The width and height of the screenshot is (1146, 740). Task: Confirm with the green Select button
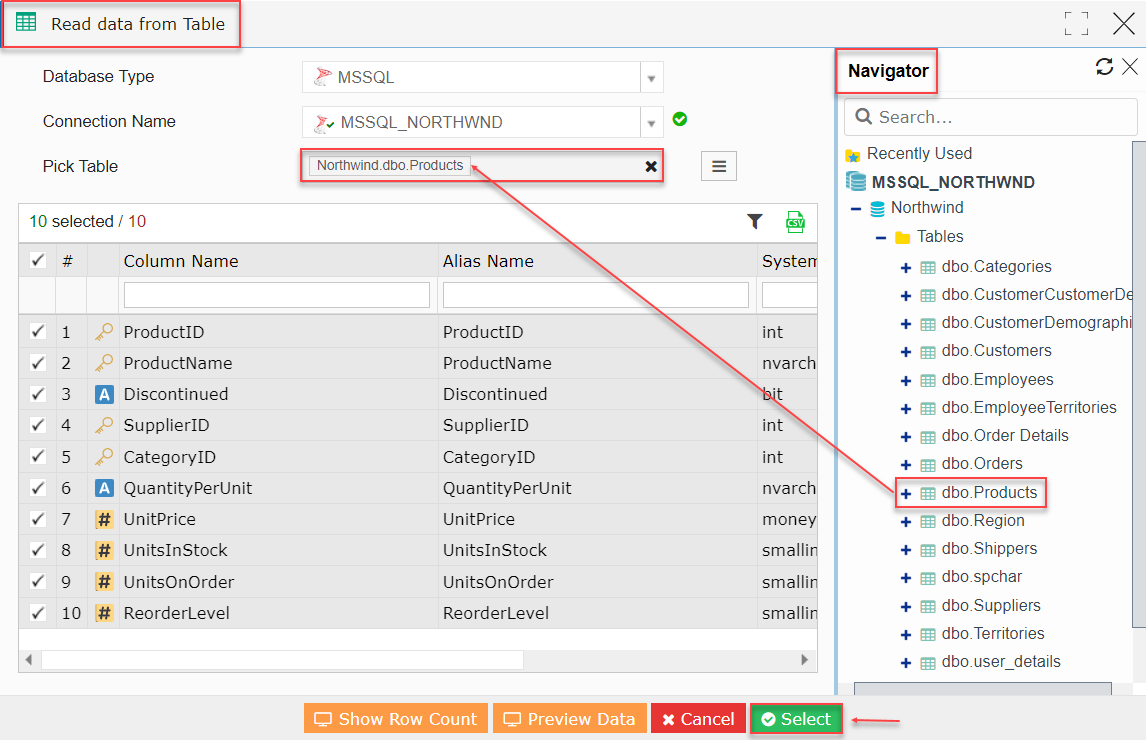click(796, 719)
